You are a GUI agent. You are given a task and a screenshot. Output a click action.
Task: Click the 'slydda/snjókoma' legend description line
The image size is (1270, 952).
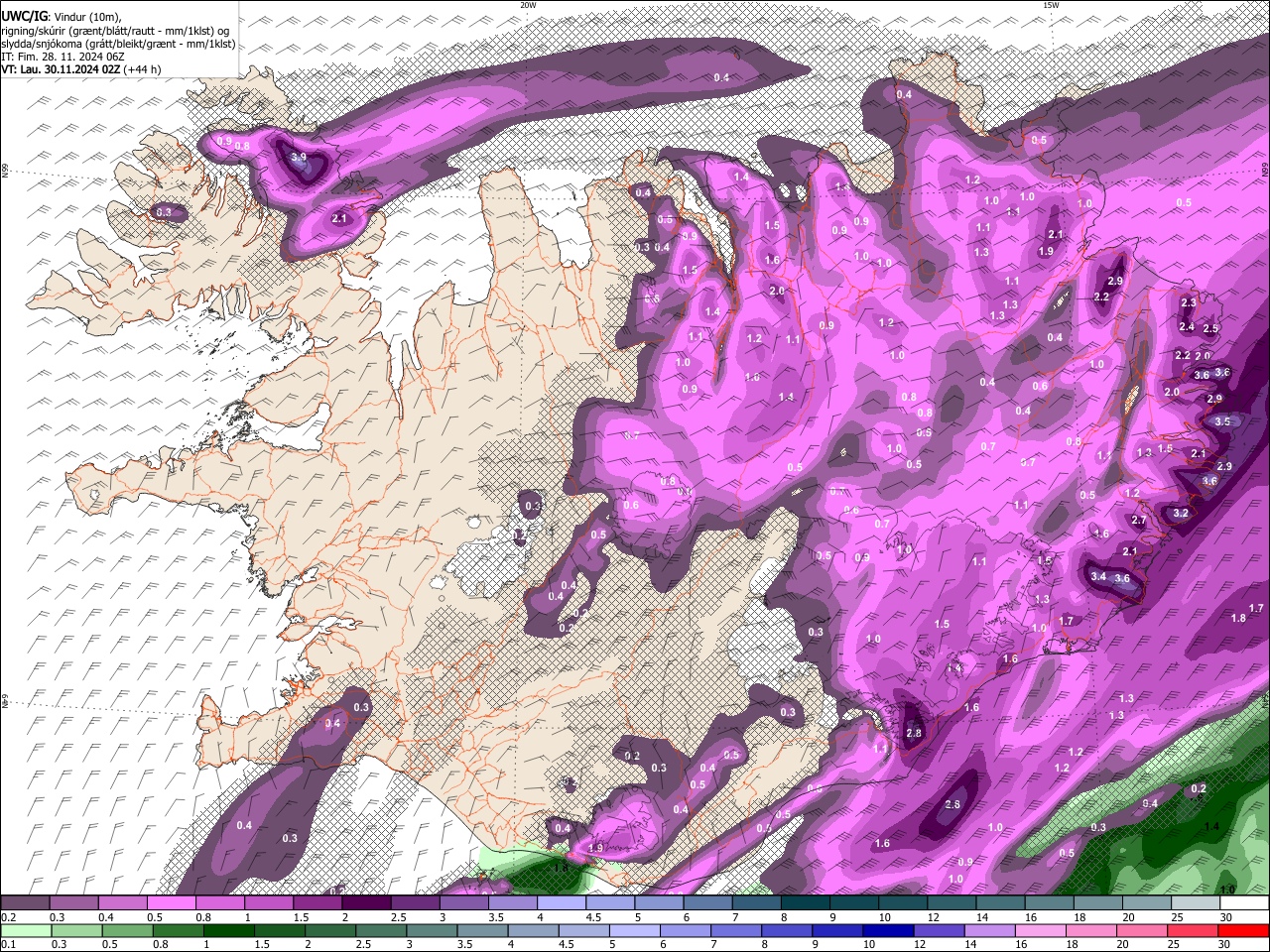(x=118, y=44)
